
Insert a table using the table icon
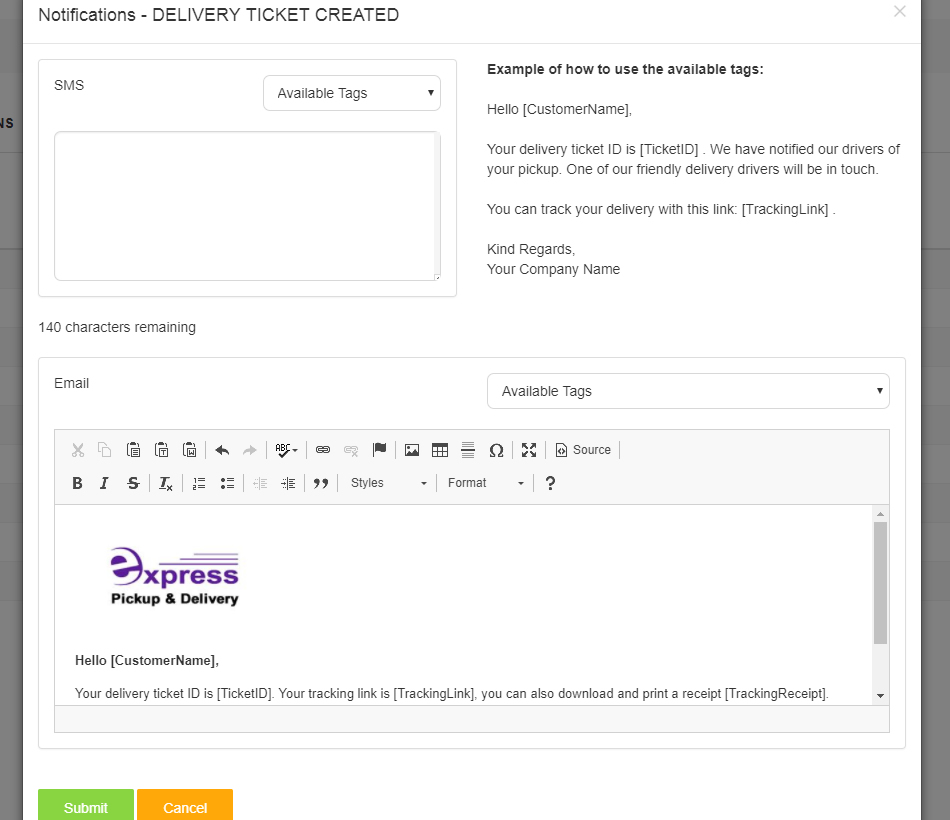(x=440, y=450)
